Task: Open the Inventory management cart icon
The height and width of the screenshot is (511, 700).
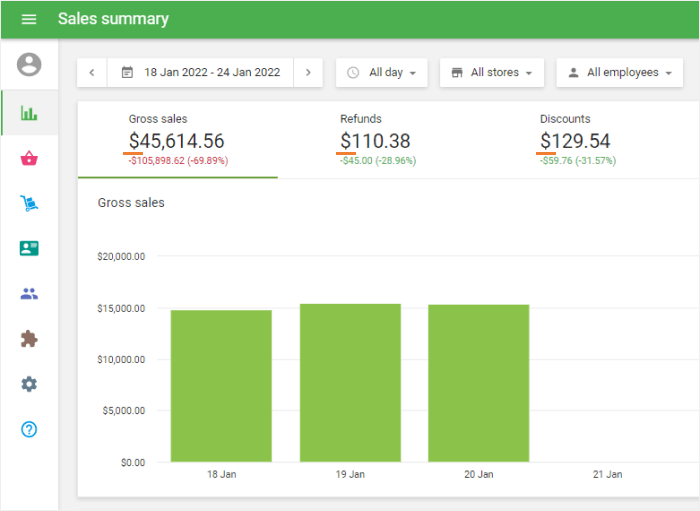Action: click(29, 204)
